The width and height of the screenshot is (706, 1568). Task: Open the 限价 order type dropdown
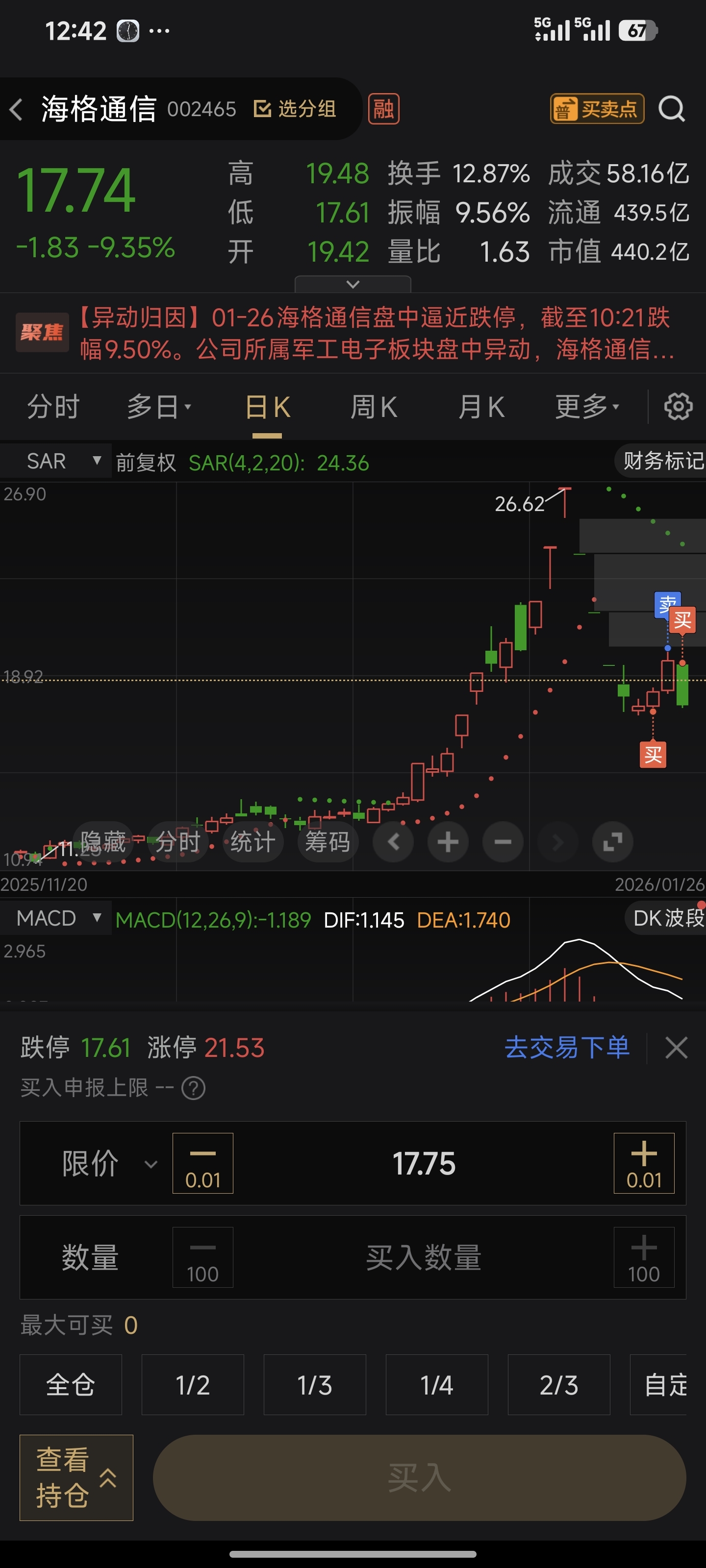point(109,1163)
